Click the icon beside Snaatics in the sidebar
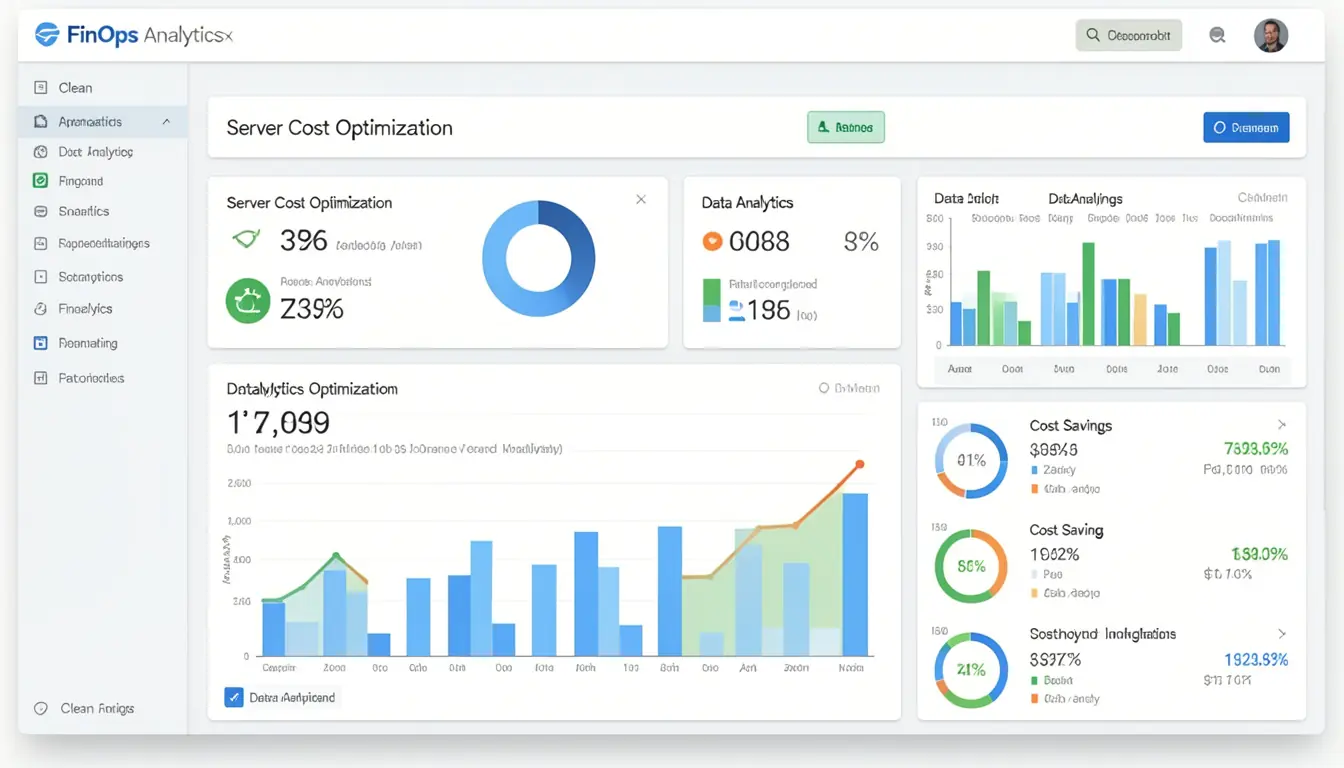 [x=41, y=212]
